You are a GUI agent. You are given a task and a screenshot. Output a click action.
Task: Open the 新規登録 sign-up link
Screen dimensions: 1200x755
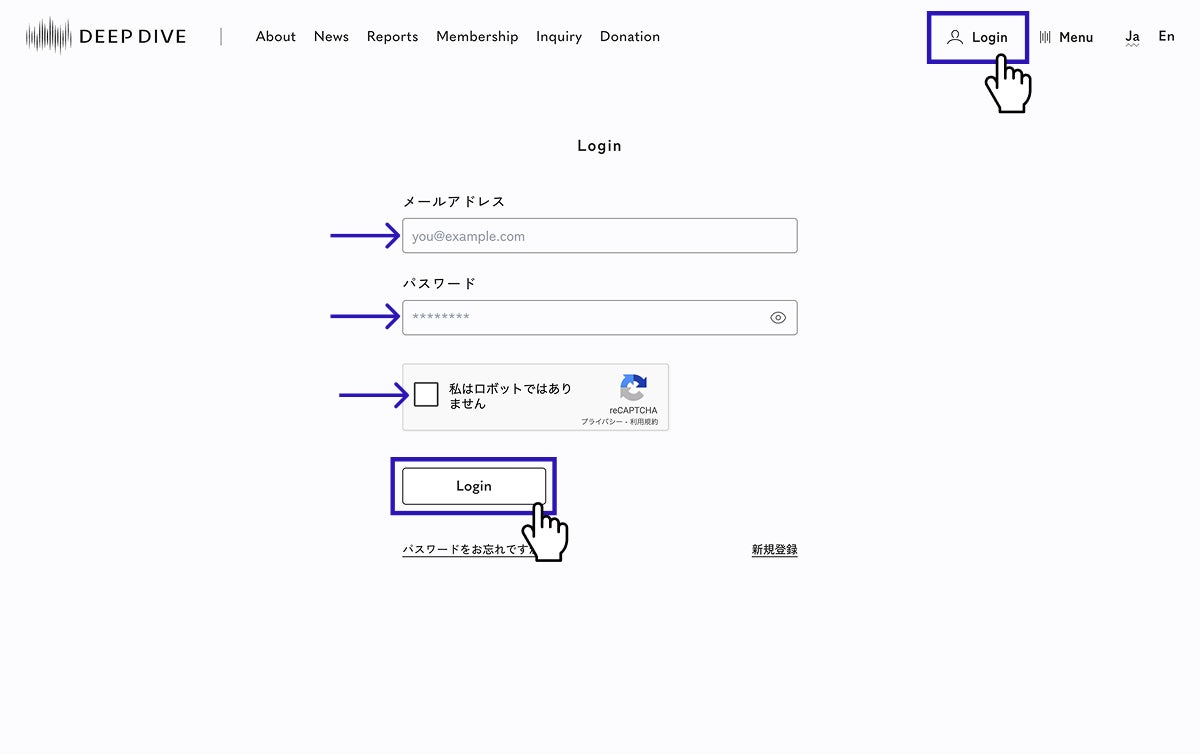(x=774, y=550)
